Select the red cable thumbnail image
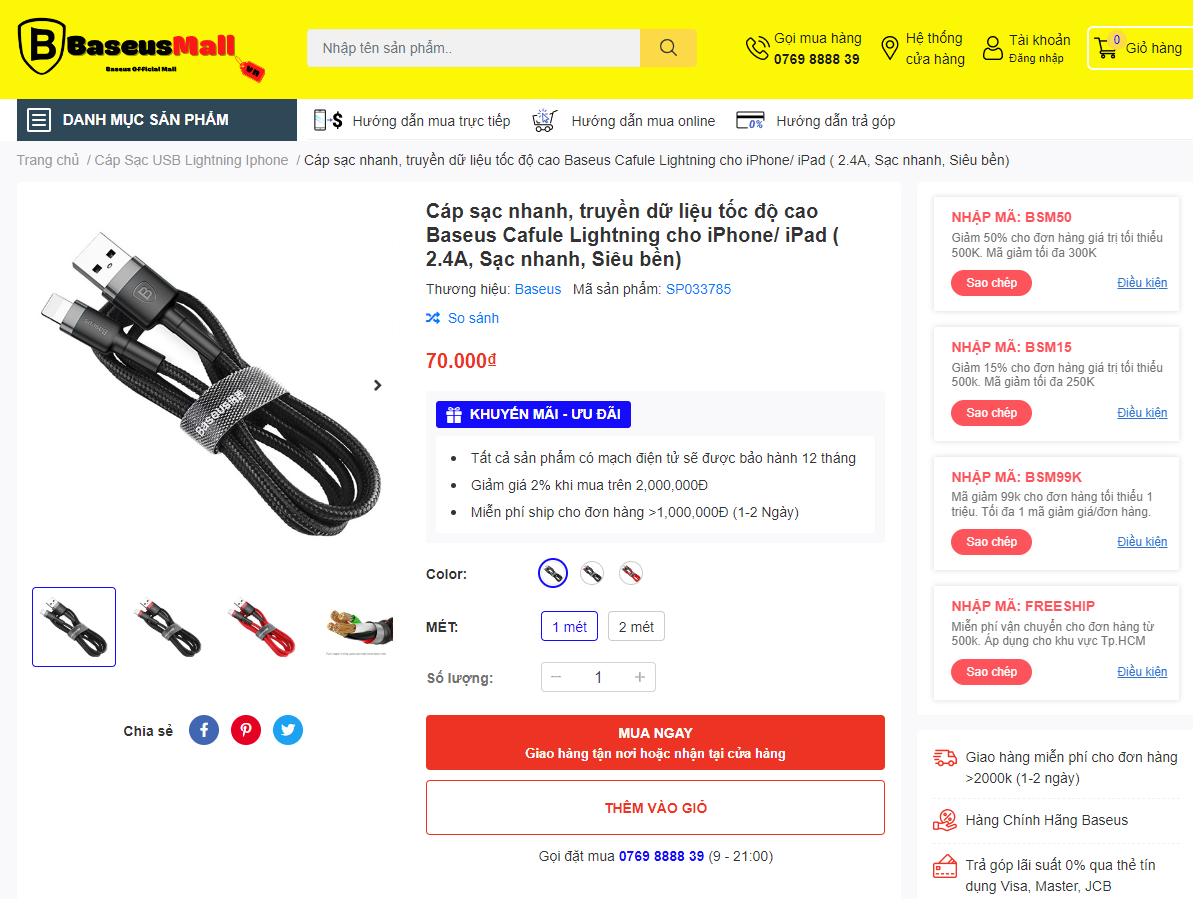 pyautogui.click(x=263, y=627)
